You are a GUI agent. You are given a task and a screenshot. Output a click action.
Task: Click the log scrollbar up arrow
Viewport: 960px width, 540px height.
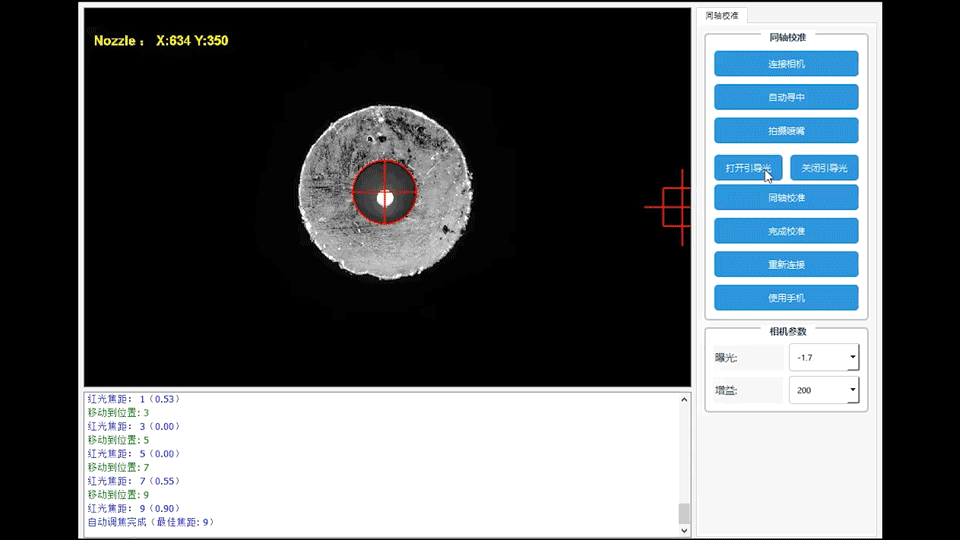[x=684, y=400]
